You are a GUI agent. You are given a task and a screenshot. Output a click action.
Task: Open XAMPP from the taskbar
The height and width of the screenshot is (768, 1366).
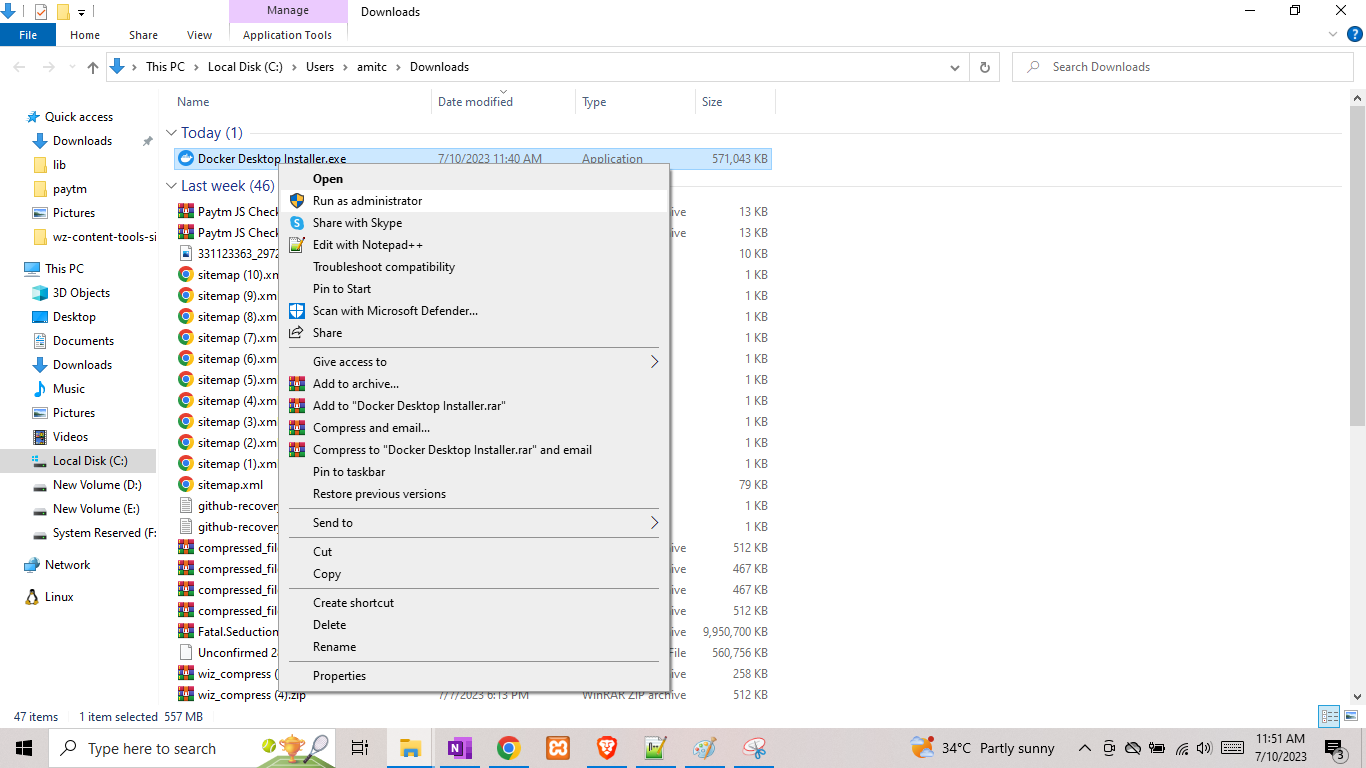pyautogui.click(x=557, y=748)
